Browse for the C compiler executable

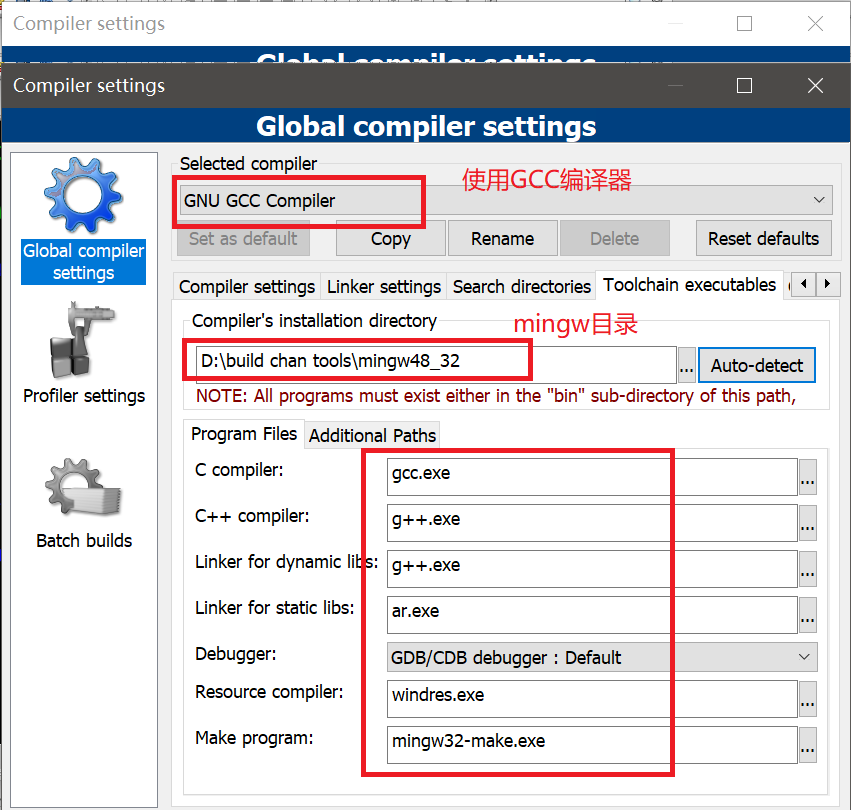[x=807, y=477]
